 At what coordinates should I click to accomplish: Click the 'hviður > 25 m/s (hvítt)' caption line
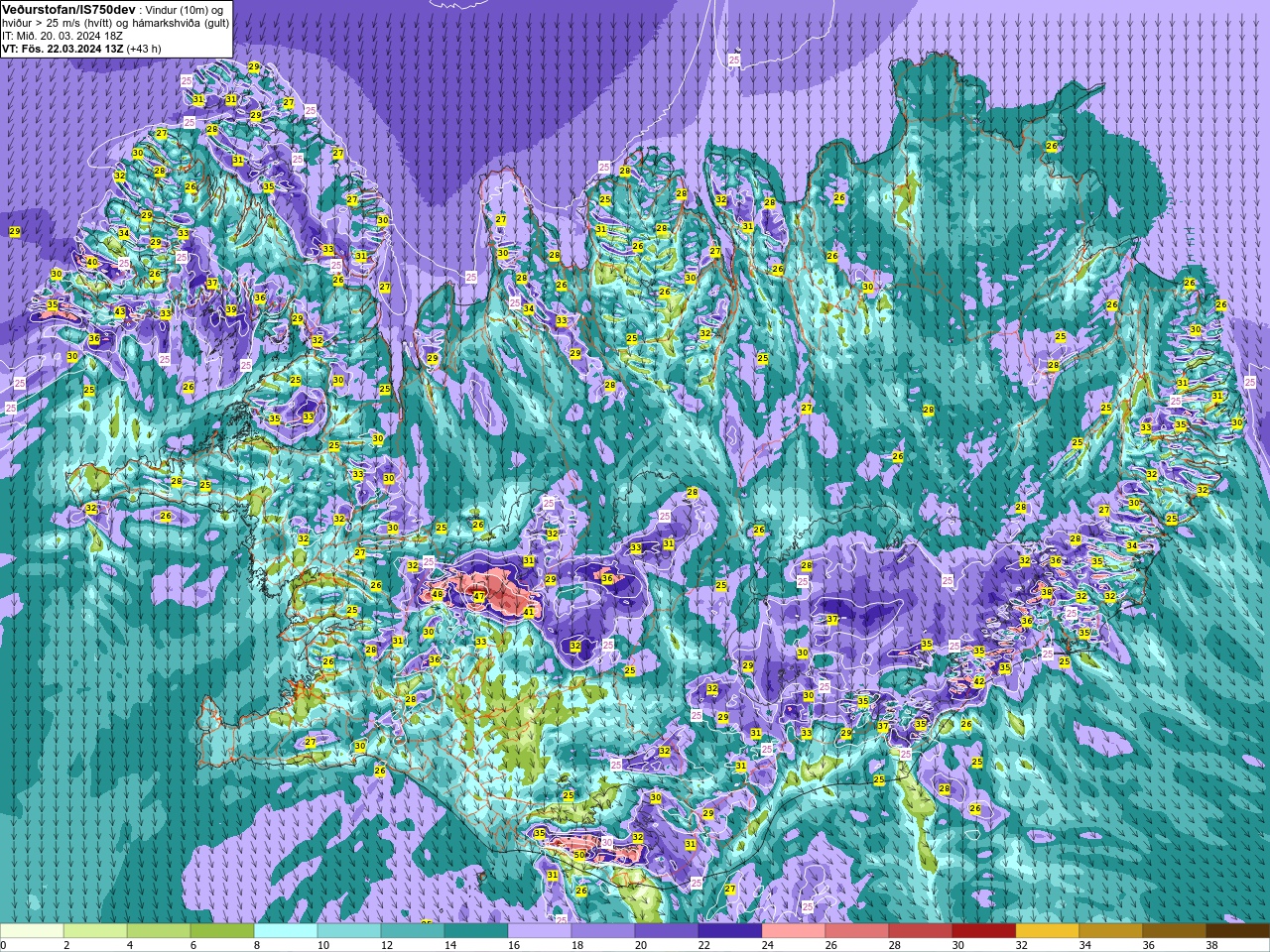(x=115, y=22)
